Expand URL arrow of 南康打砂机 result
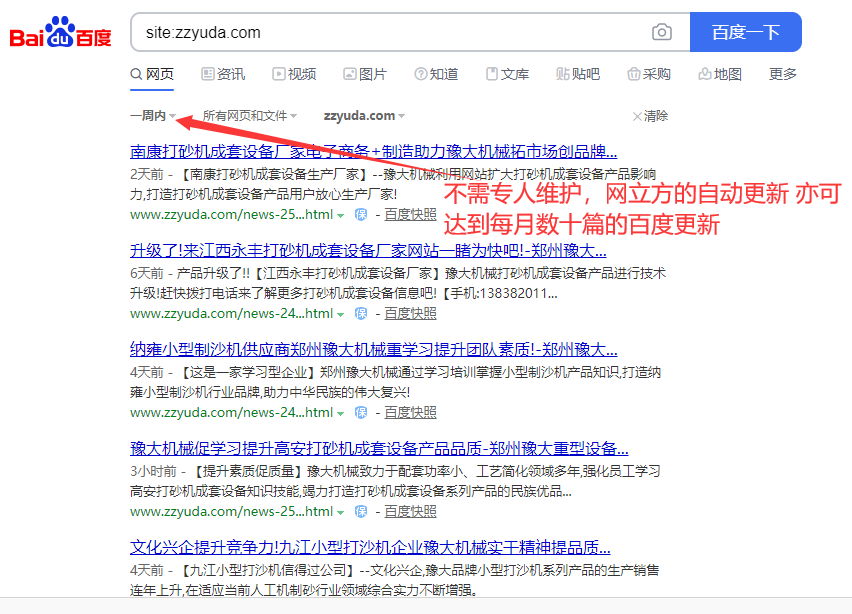This screenshot has height=614, width=852. coord(340,216)
